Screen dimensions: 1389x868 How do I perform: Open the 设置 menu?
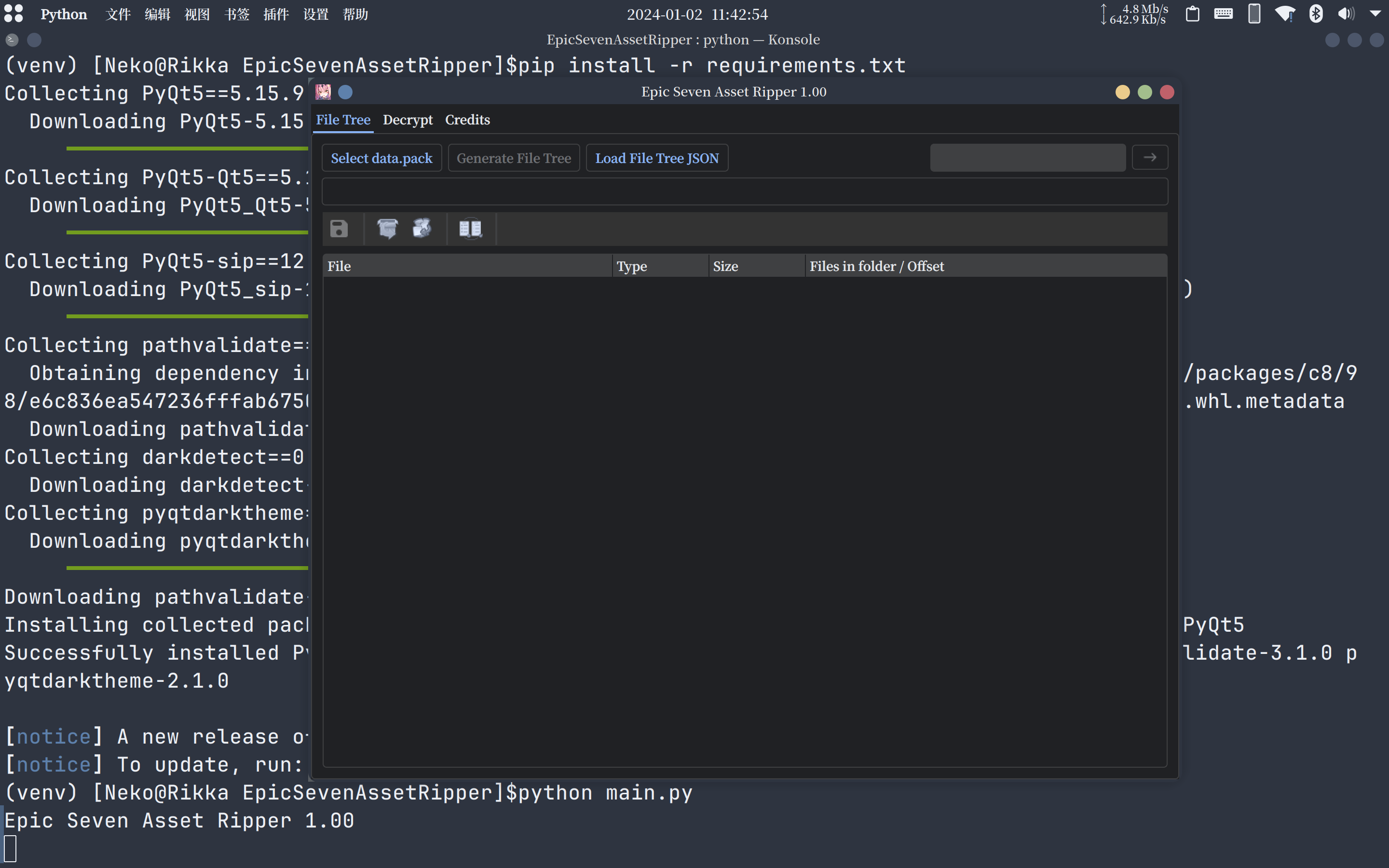click(x=316, y=14)
